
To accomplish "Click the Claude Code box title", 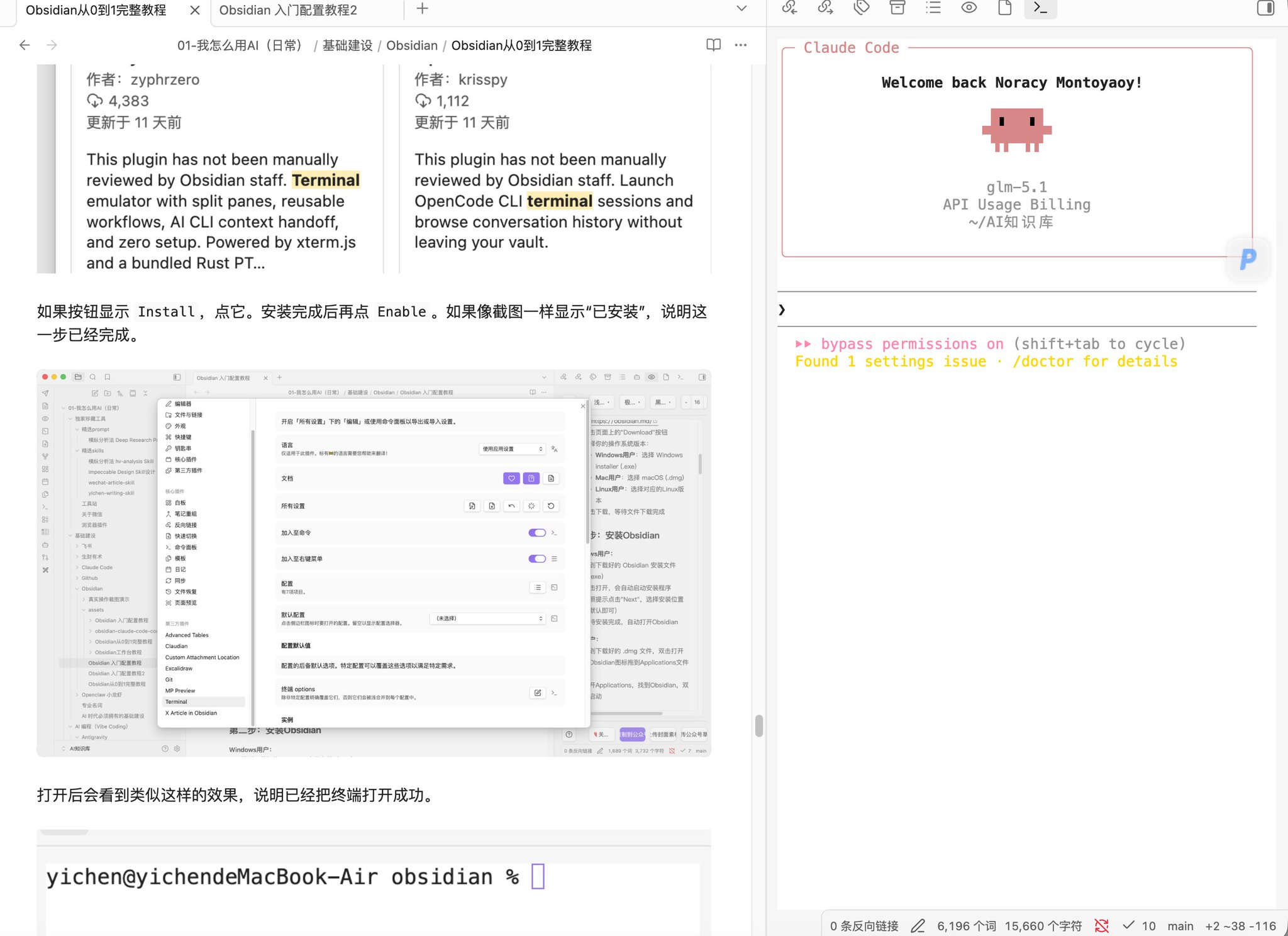I will (x=851, y=48).
